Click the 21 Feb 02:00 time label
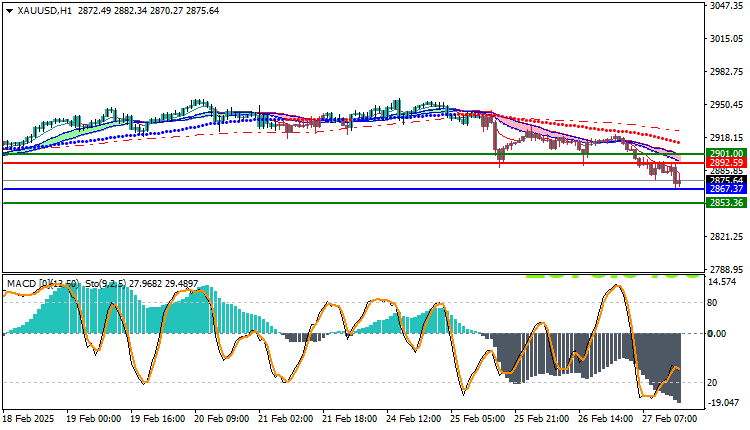The height and width of the screenshot is (430, 750). (286, 419)
